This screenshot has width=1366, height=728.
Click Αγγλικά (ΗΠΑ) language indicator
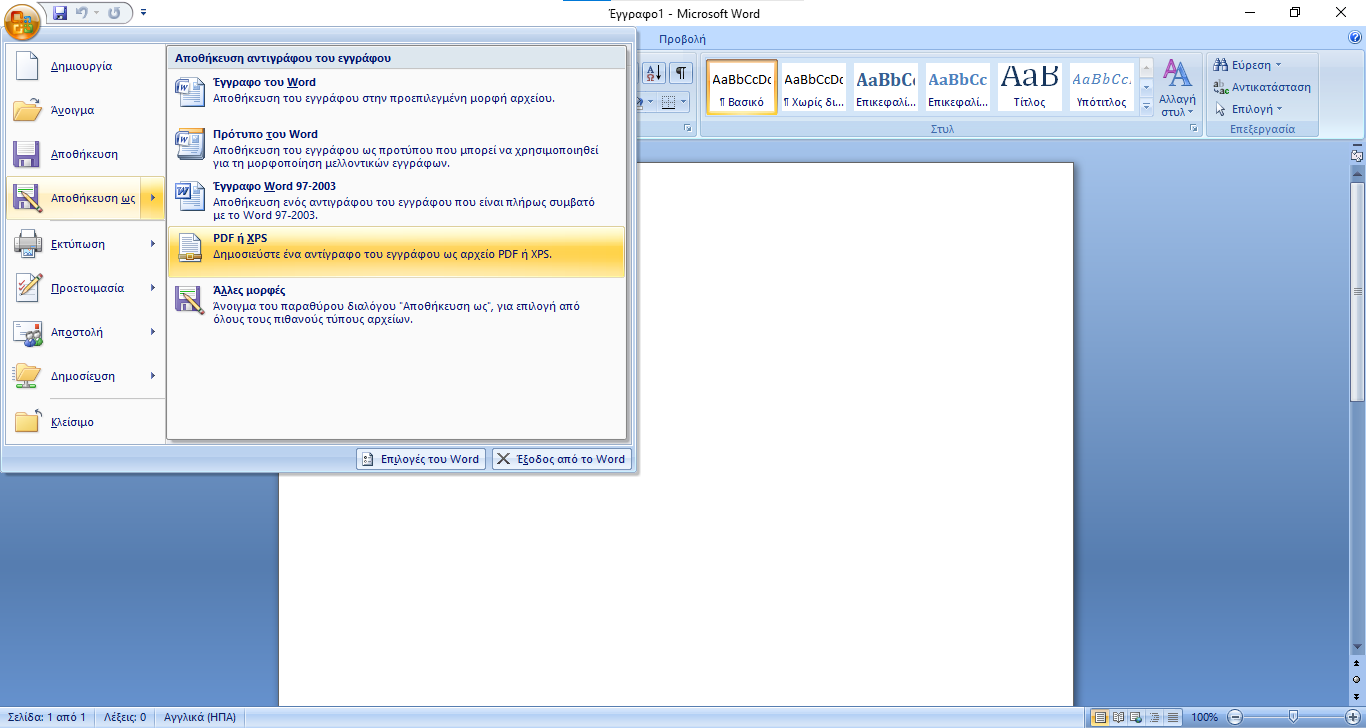(x=200, y=717)
